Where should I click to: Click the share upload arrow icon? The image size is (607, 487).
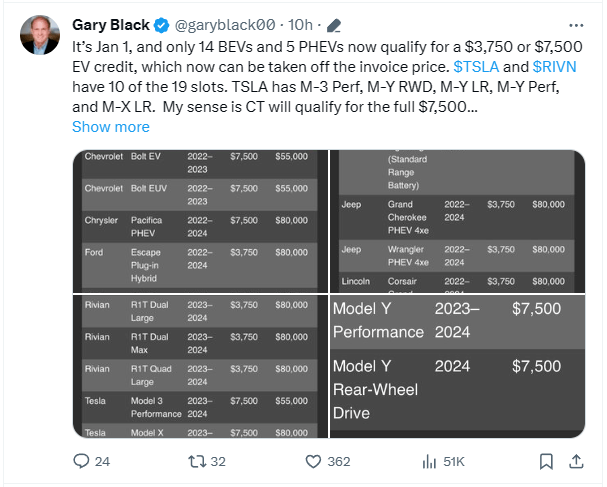point(577,461)
